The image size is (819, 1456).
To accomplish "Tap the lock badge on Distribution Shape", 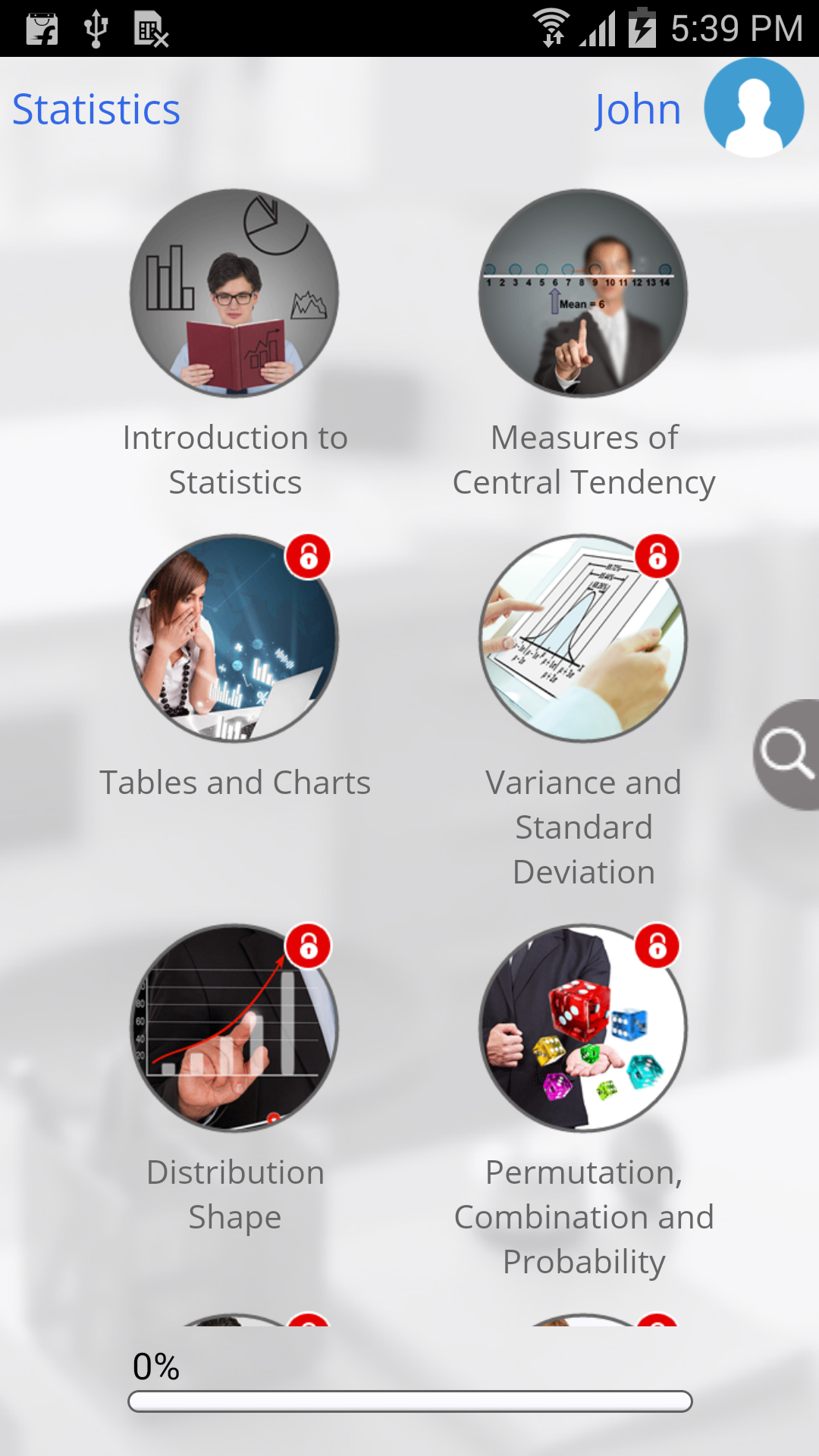I will 308,946.
